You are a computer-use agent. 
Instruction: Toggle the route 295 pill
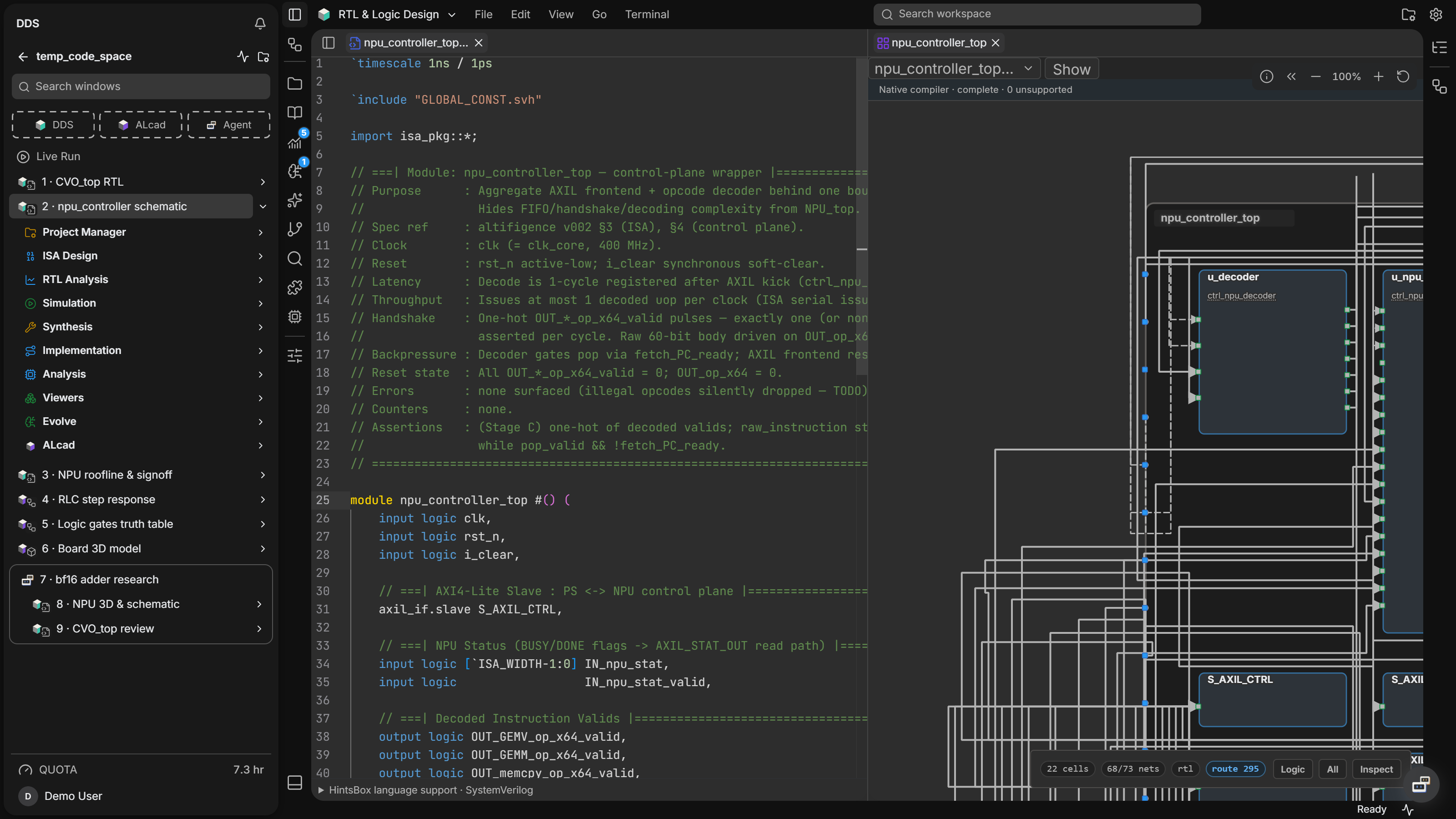[x=1235, y=768]
